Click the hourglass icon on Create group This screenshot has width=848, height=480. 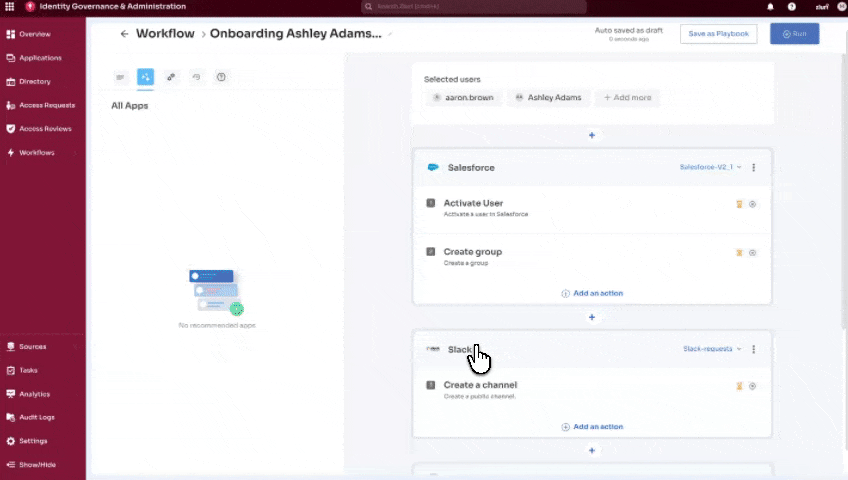click(x=739, y=253)
